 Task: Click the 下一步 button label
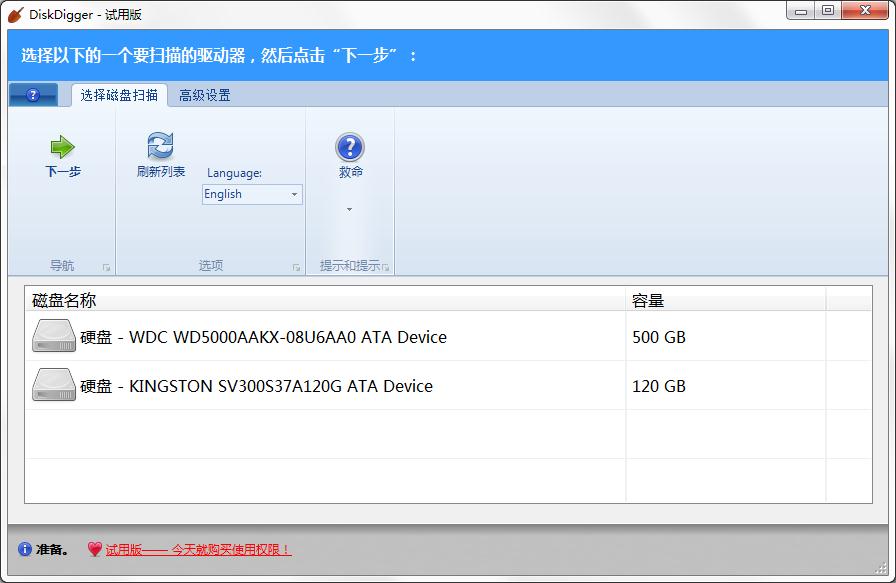click(63, 171)
